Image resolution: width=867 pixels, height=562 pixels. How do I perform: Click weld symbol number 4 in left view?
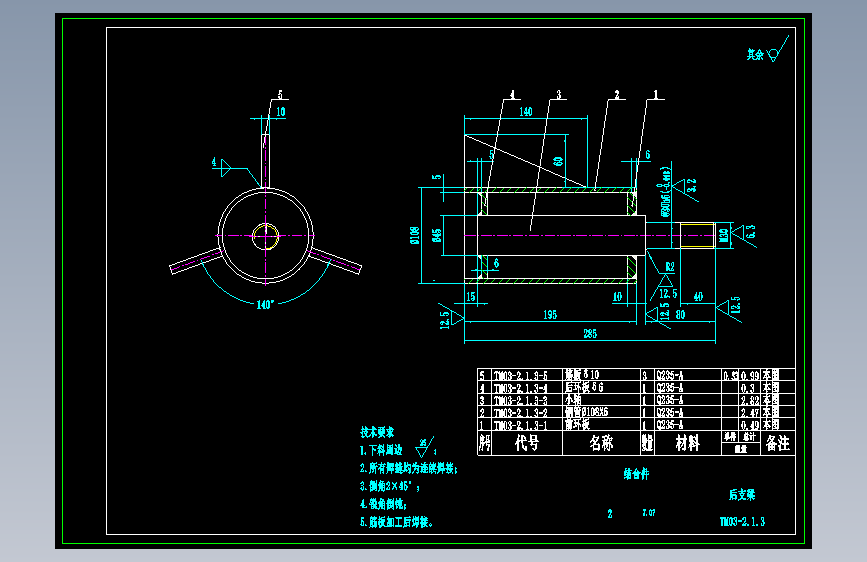214,162
